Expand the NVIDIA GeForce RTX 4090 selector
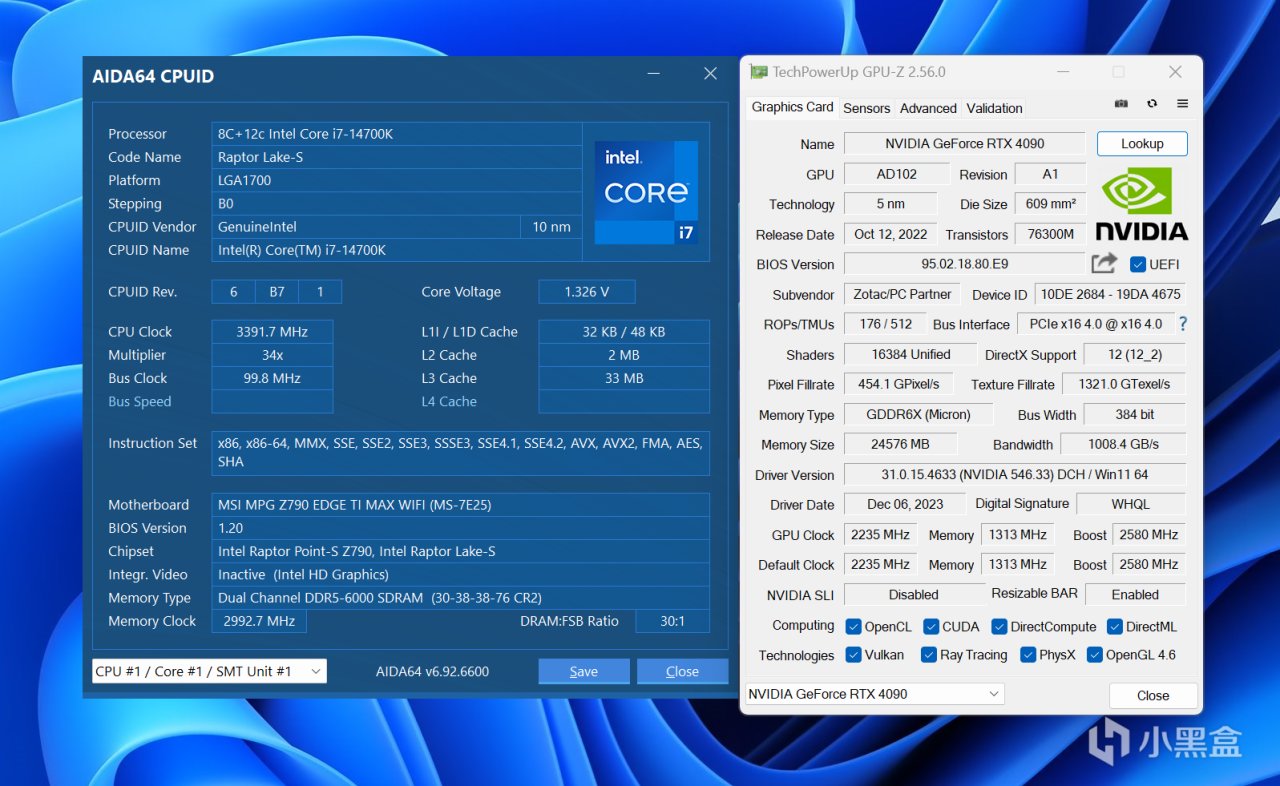 pyautogui.click(x=874, y=694)
